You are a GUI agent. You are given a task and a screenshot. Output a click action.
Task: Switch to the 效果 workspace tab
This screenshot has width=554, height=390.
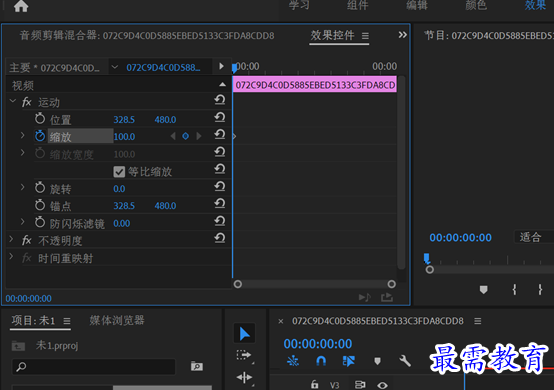click(x=535, y=5)
